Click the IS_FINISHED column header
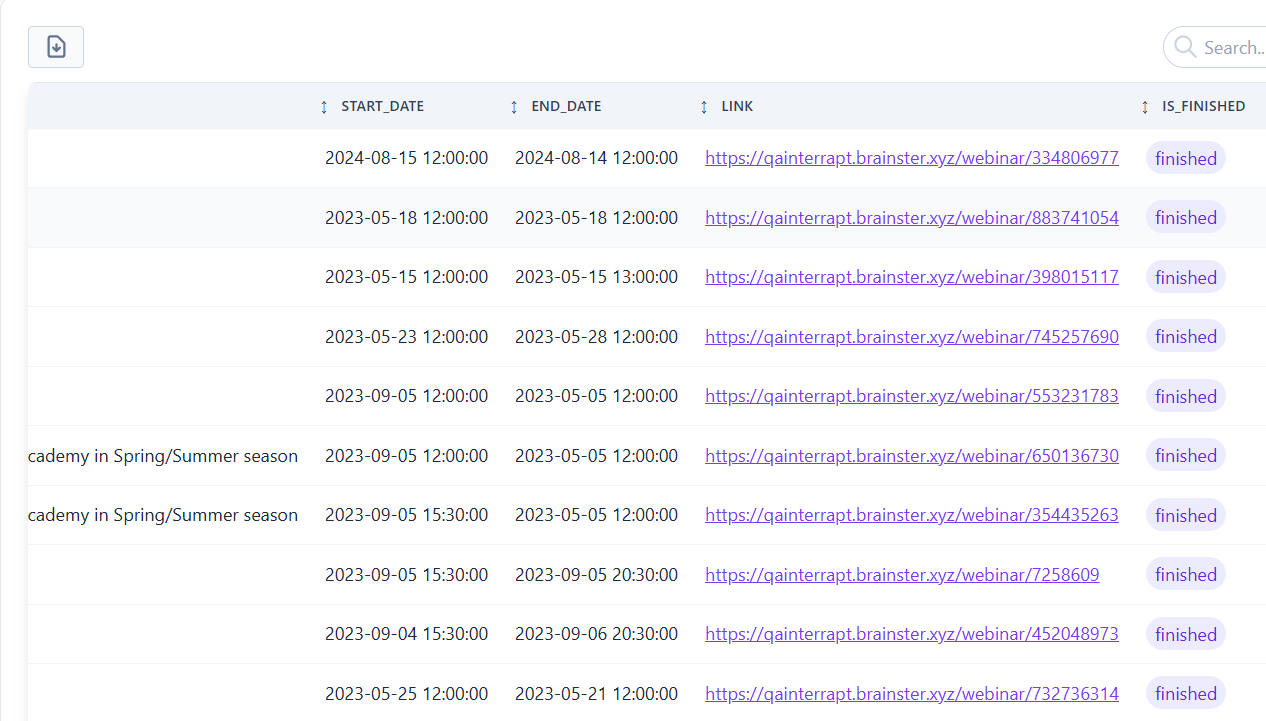Screen dimensions: 1266x721 (1203, 106)
